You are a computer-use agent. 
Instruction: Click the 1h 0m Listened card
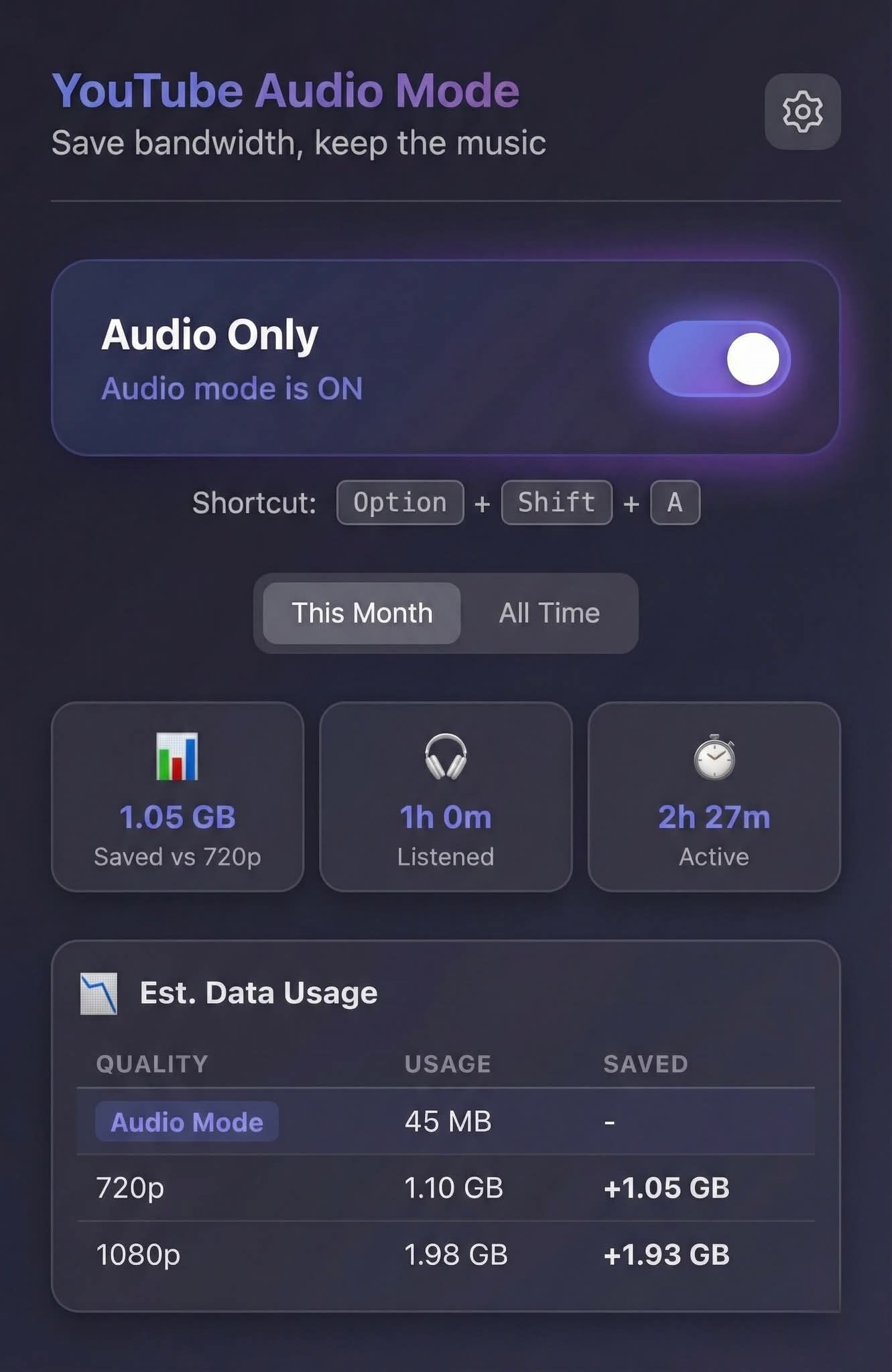[446, 797]
